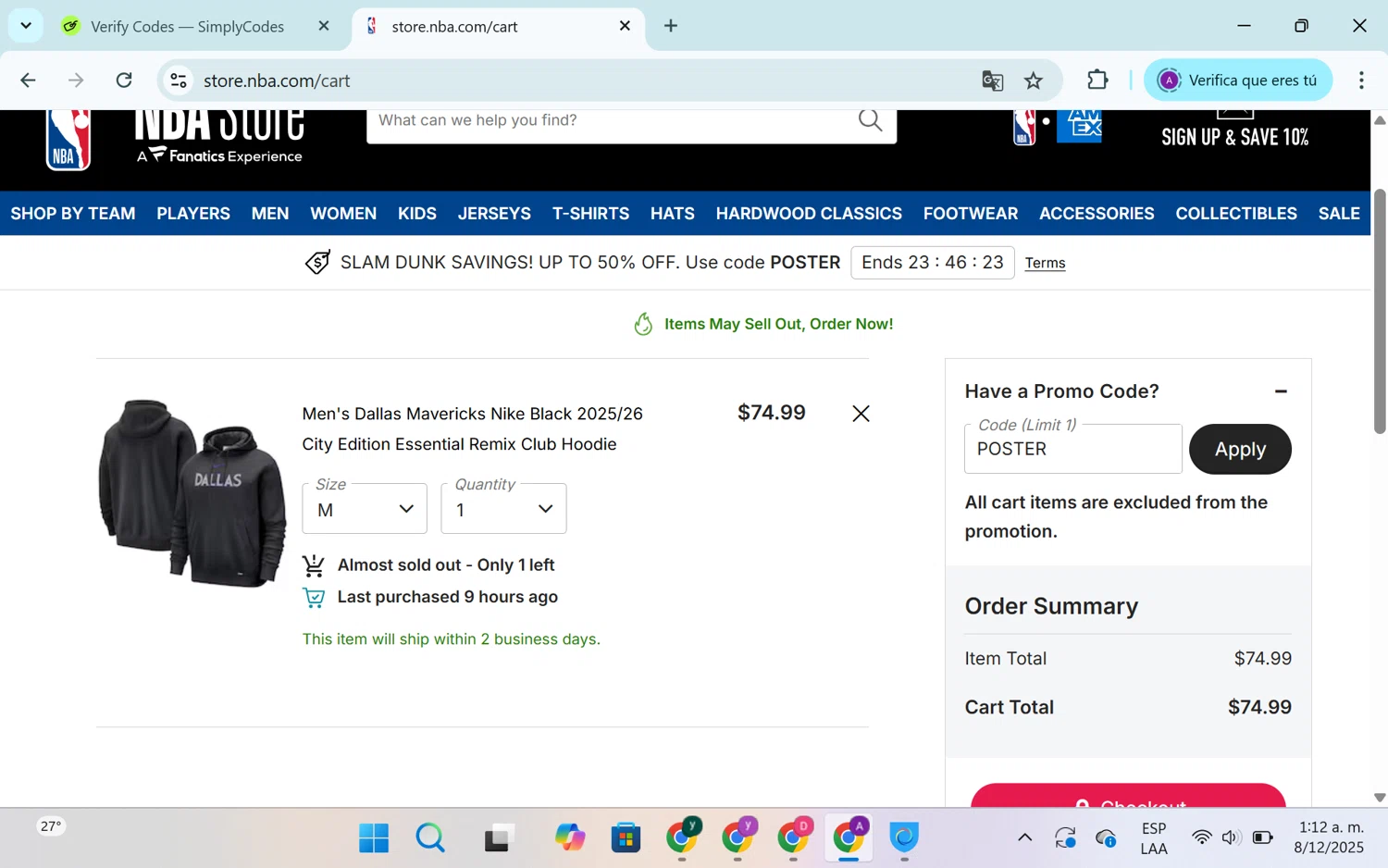Open the blue shield app in the taskbar
The image size is (1388, 868).
[904, 837]
